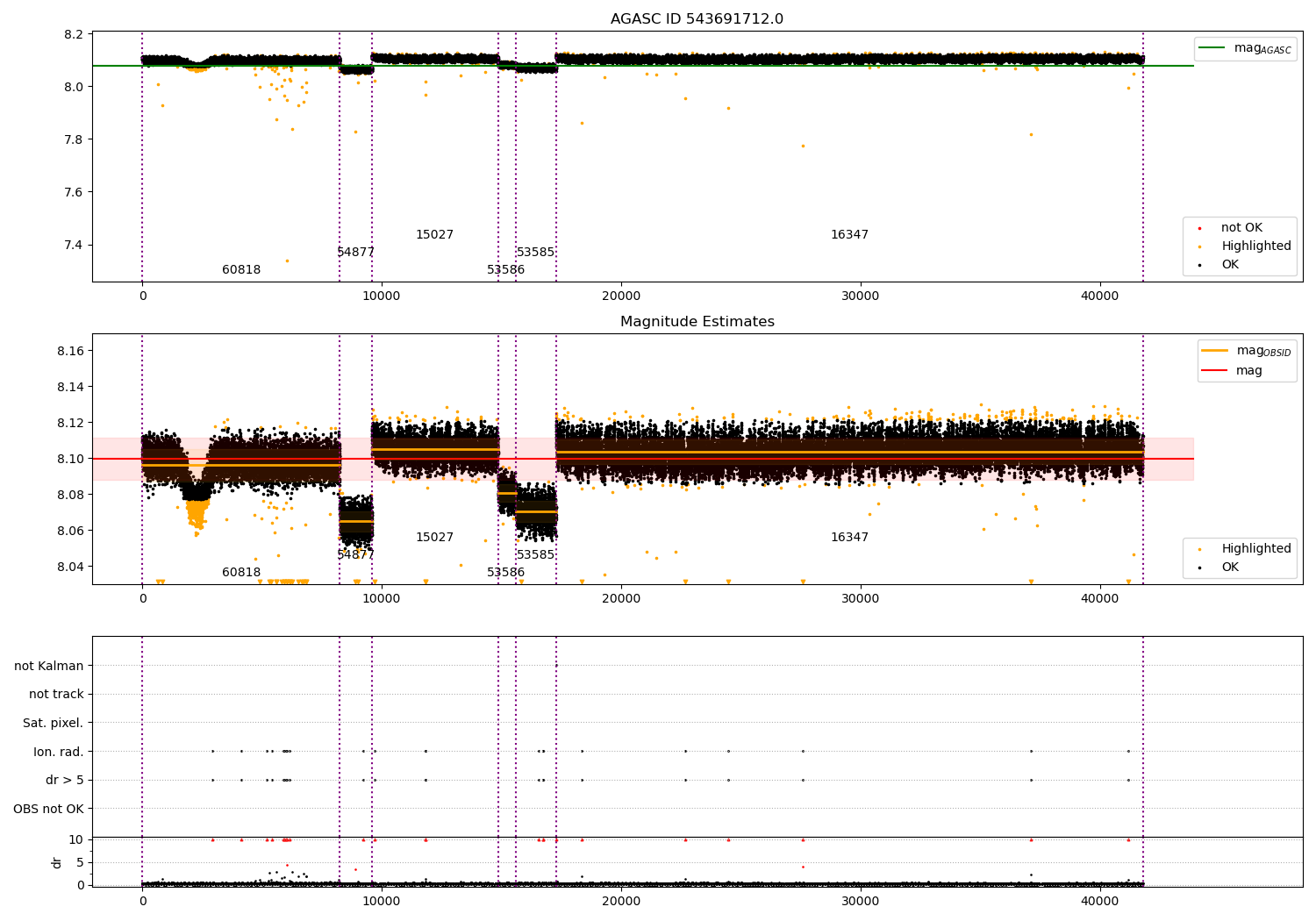Click the 7.8 y-axis tick label
The width and height of the screenshot is (1316, 921).
coord(75,140)
